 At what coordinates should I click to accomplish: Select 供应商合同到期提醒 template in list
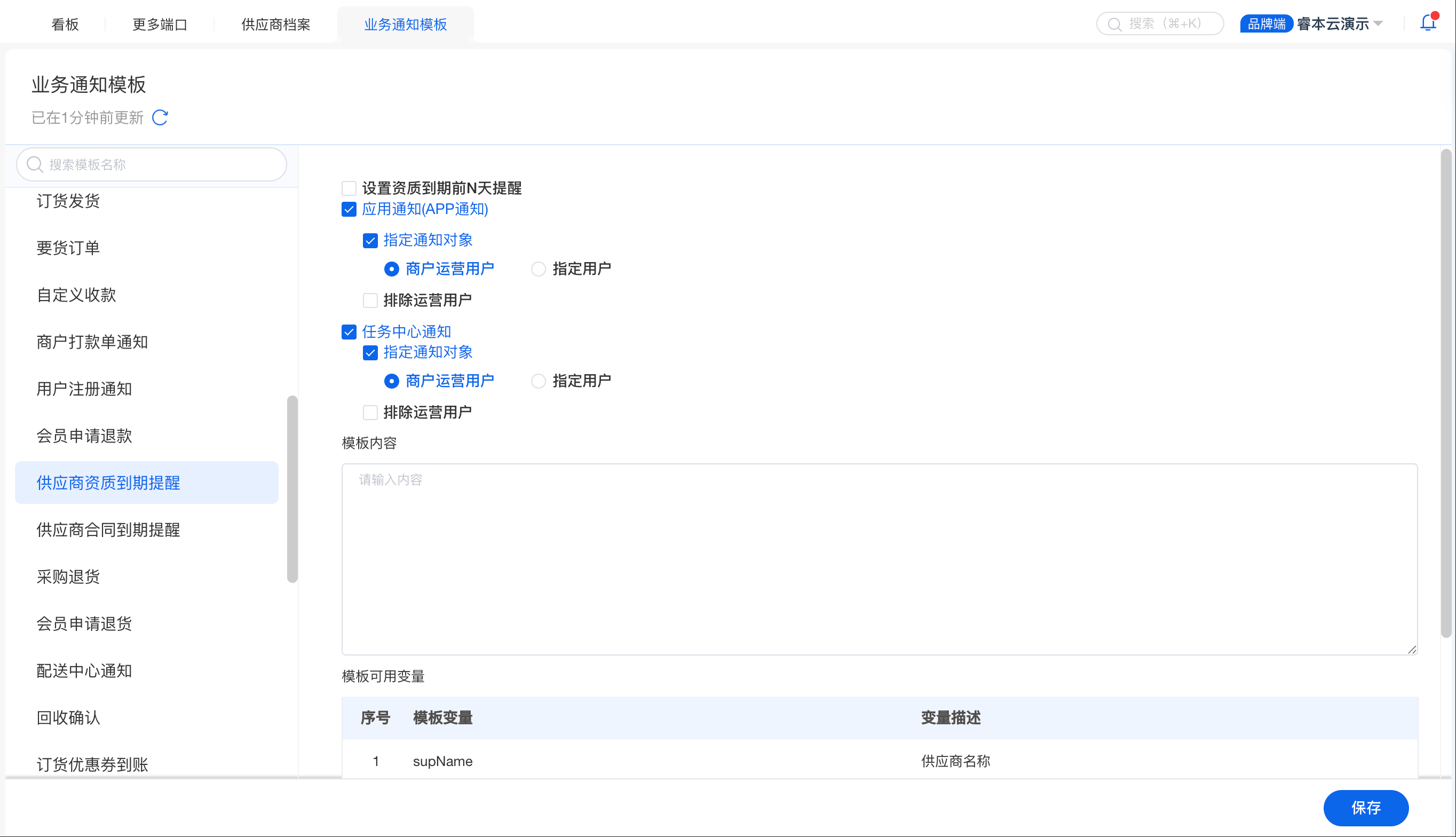pos(108,530)
